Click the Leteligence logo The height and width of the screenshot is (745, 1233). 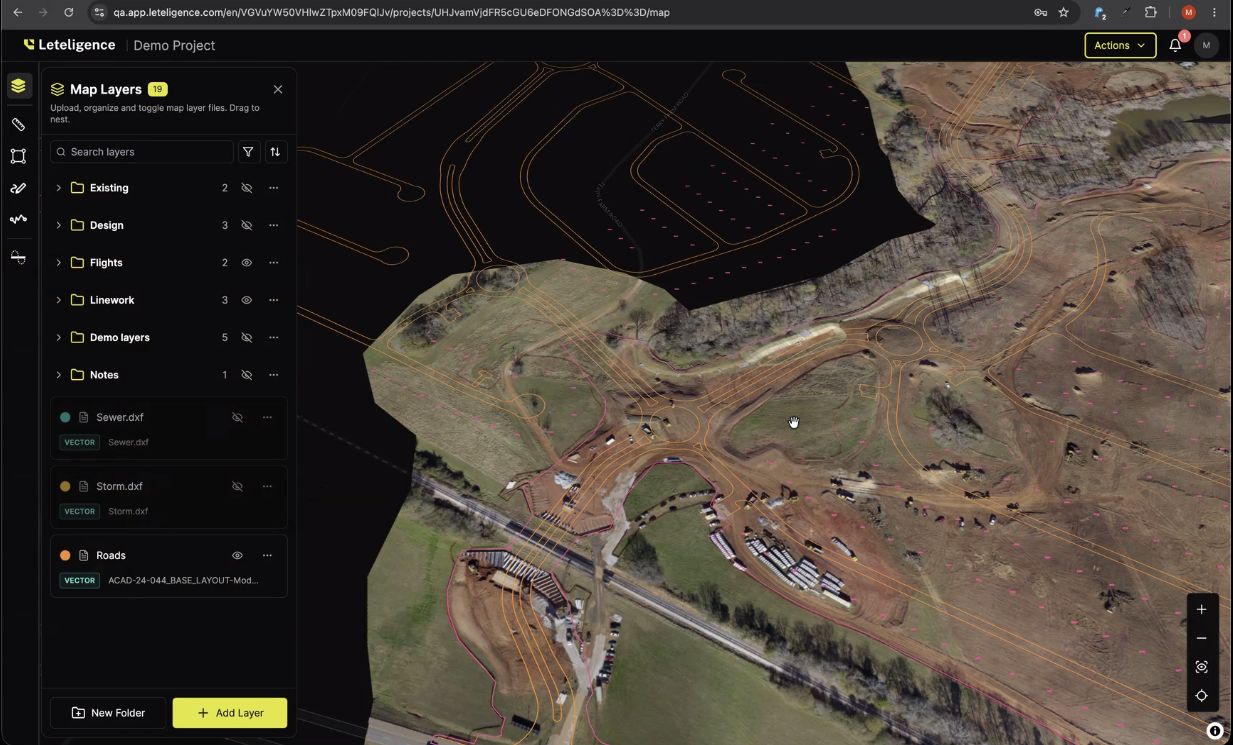tap(70, 45)
